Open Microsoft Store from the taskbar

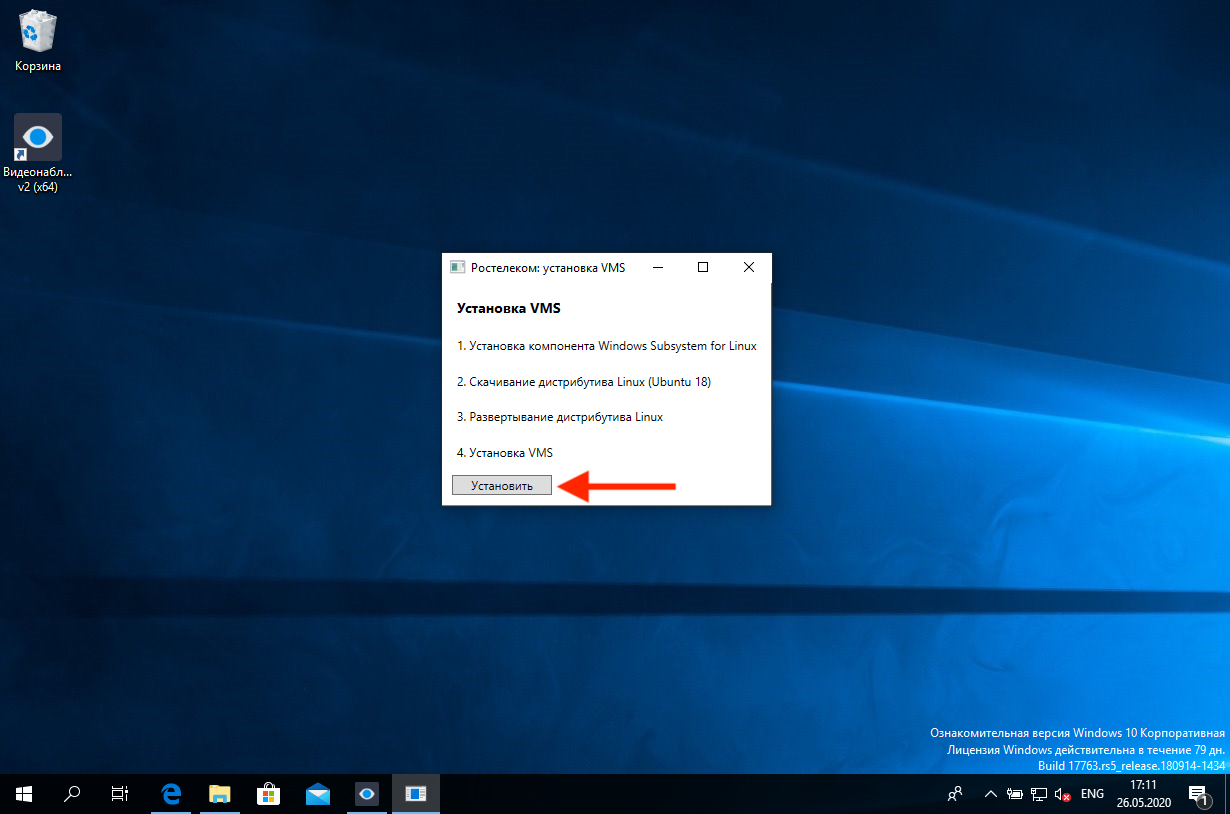click(268, 794)
